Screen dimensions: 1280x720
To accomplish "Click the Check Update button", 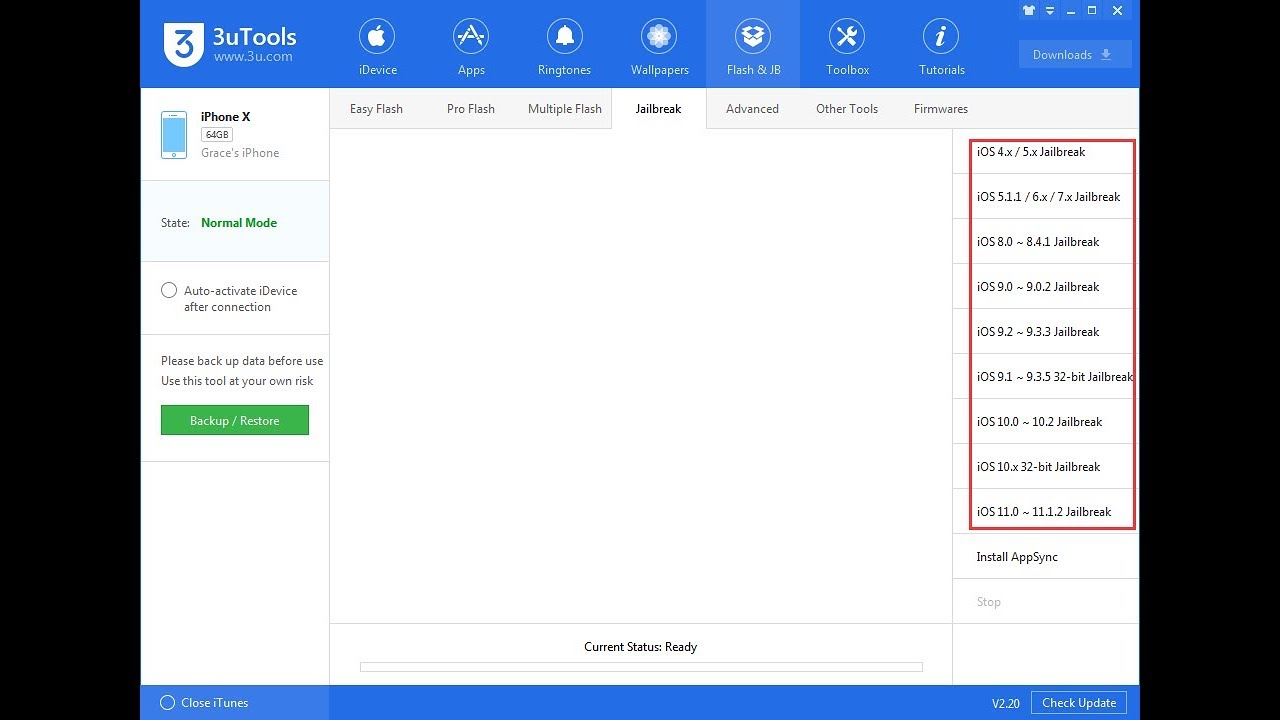I will [1079, 703].
